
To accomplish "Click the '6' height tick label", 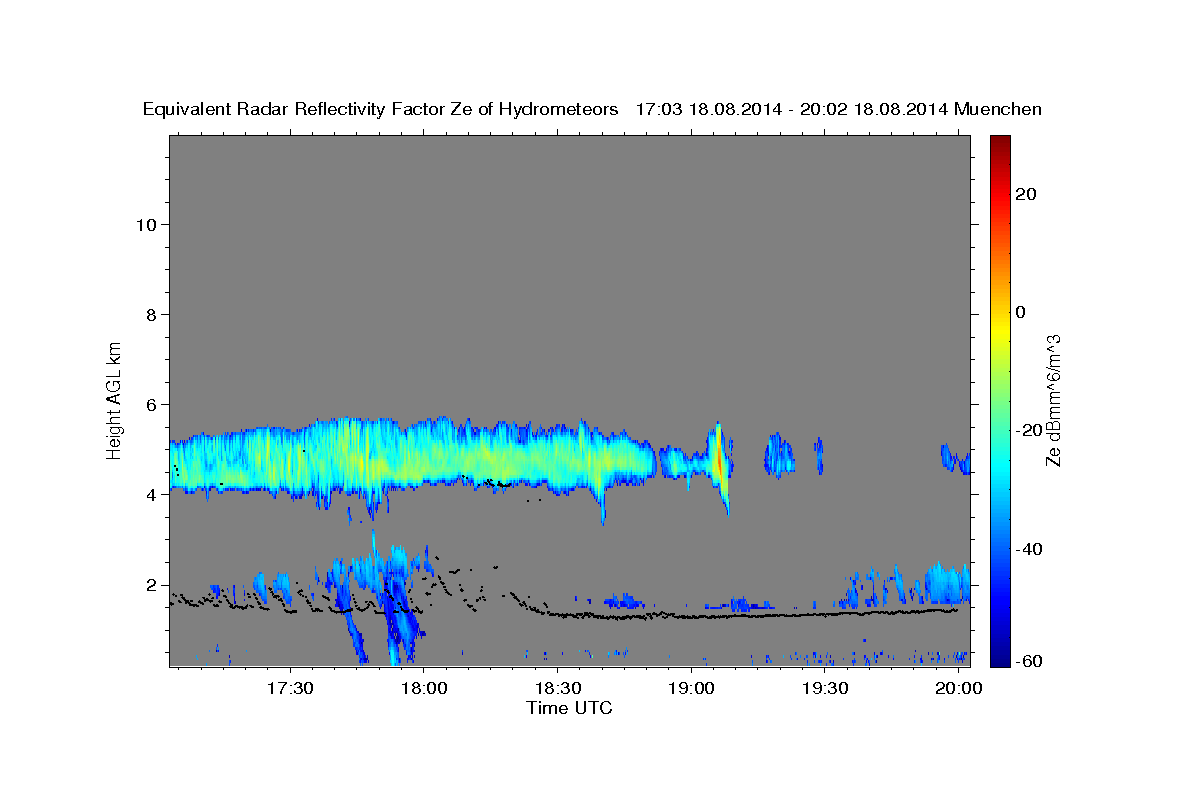I will [x=151, y=404].
